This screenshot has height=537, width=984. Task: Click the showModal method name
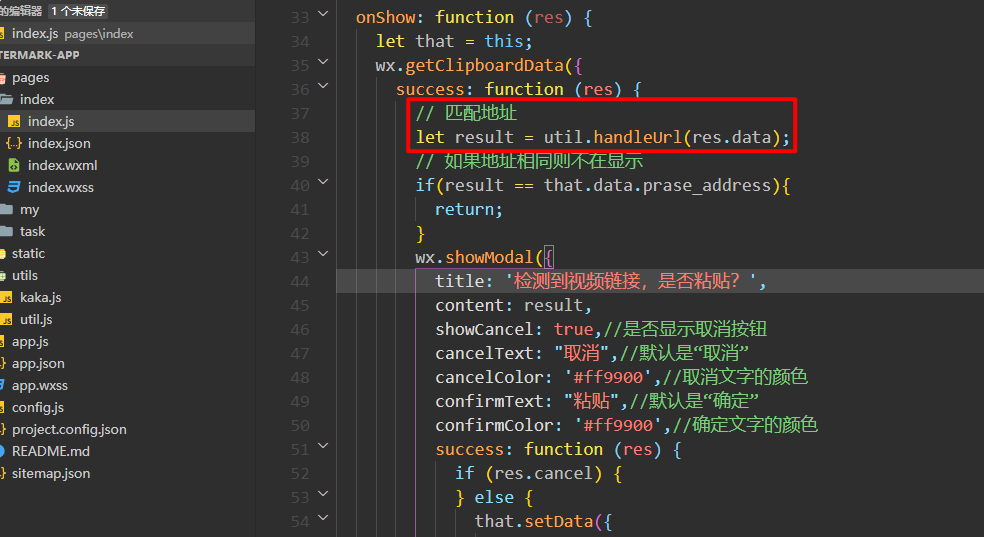click(x=489, y=257)
